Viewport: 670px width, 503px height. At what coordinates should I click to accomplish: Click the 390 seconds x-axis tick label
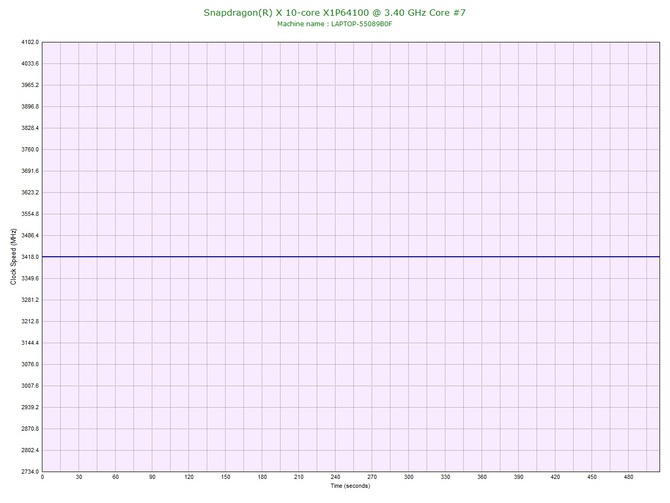pyautogui.click(x=519, y=477)
